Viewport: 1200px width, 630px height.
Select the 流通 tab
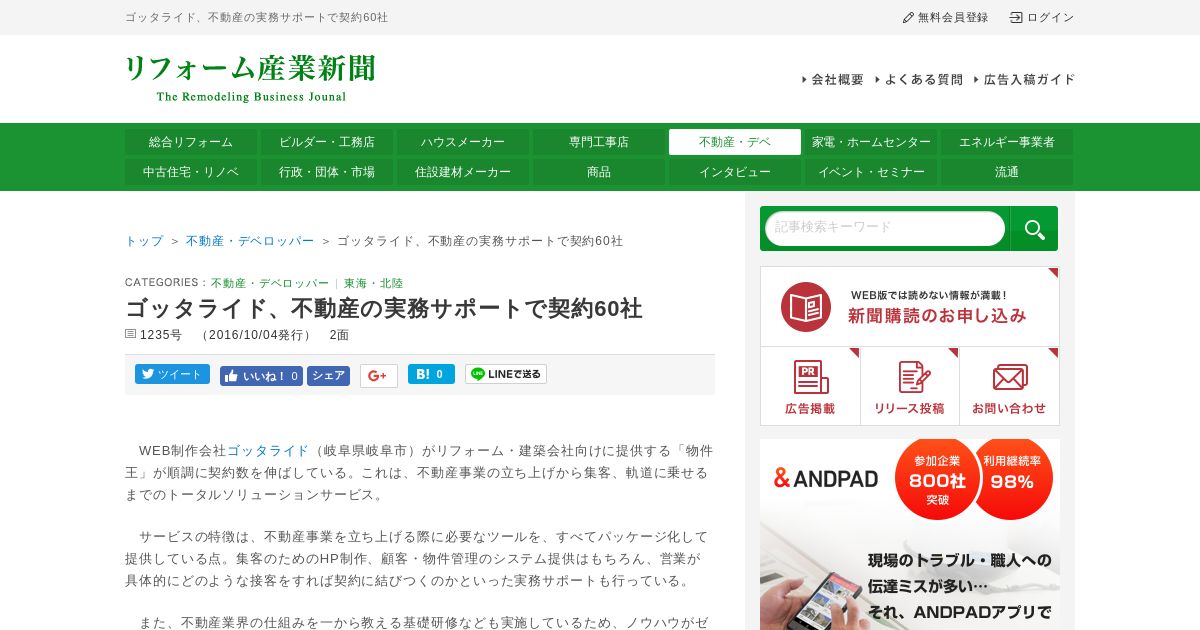[1007, 172]
